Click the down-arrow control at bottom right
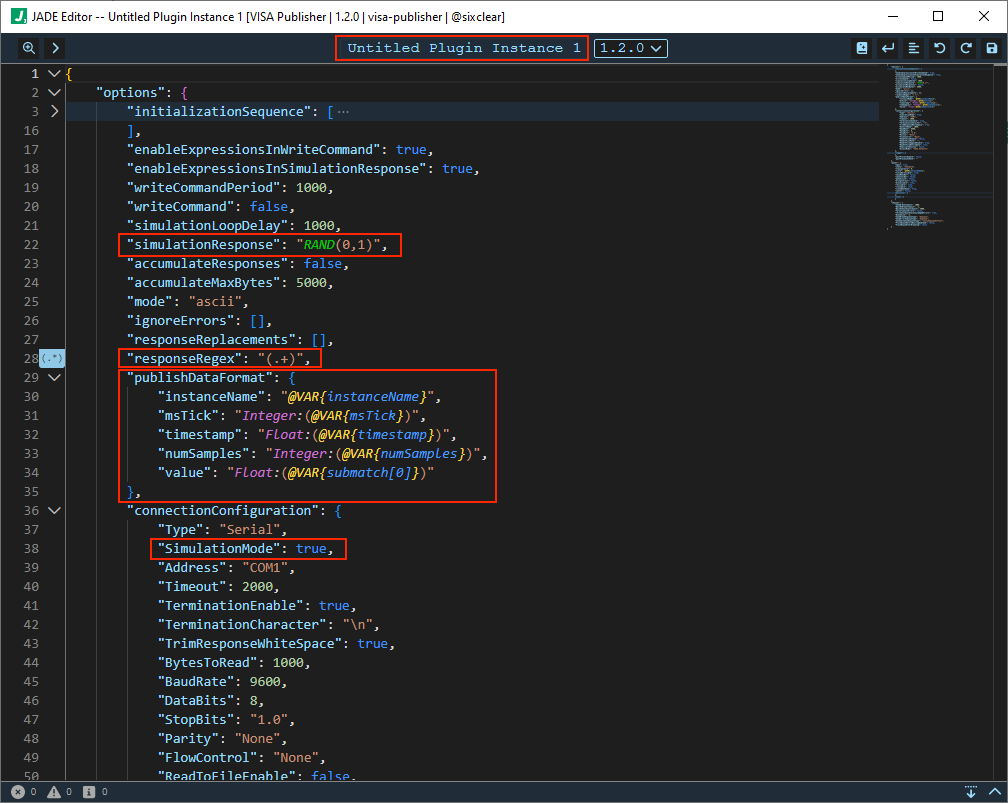The height and width of the screenshot is (804, 1008). (971, 791)
